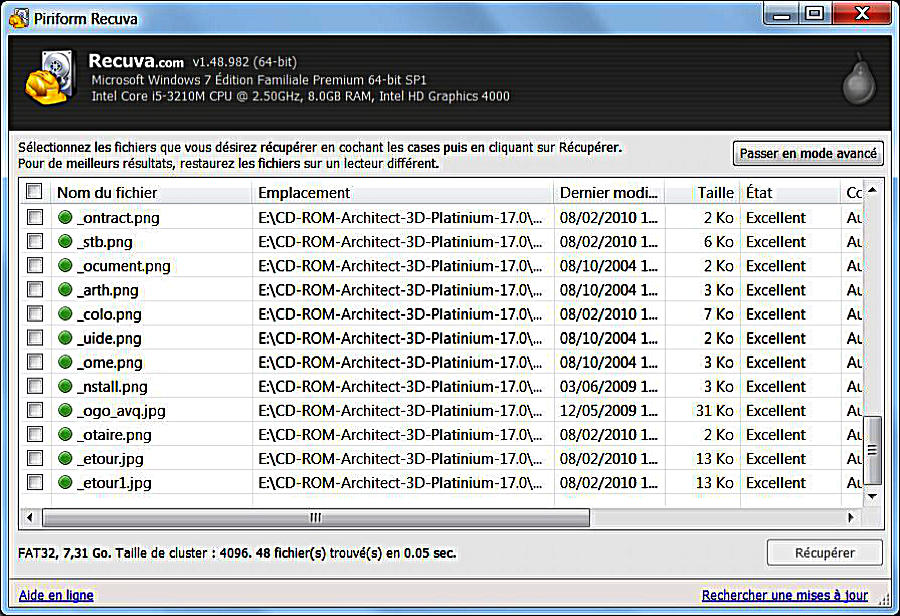Click the Piriform pear logo

(x=859, y=79)
